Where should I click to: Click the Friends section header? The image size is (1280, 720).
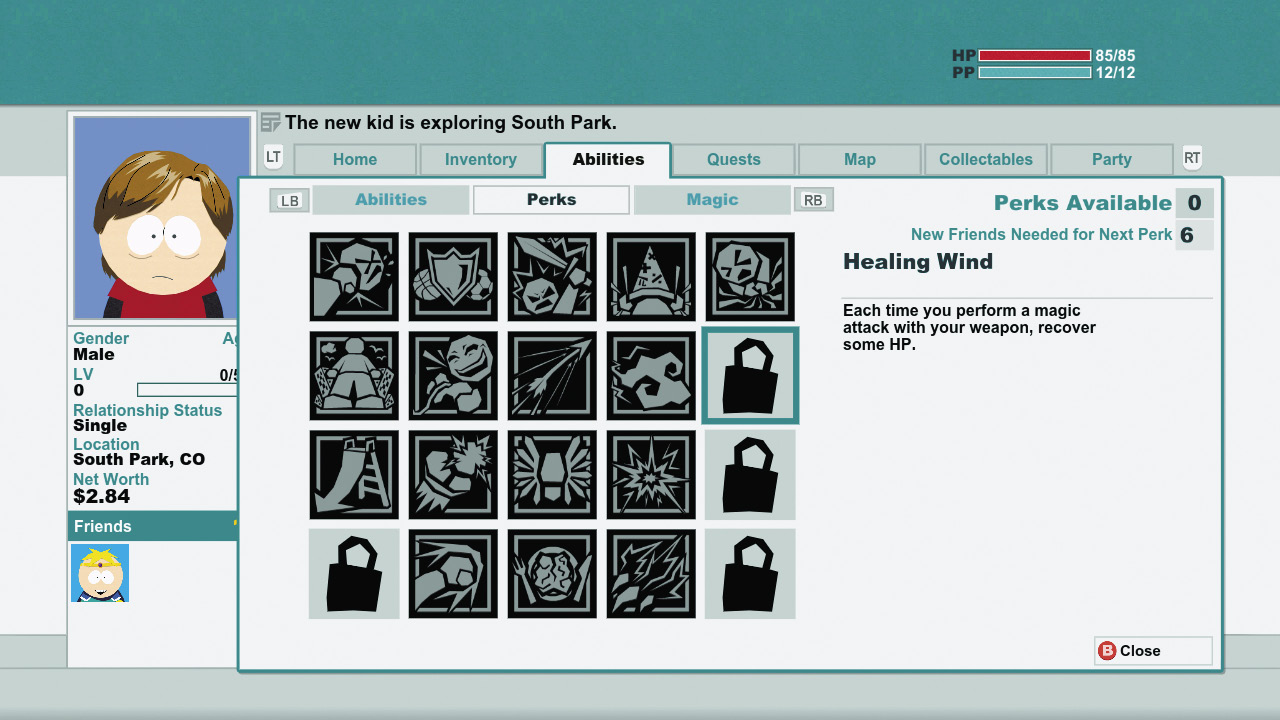152,526
